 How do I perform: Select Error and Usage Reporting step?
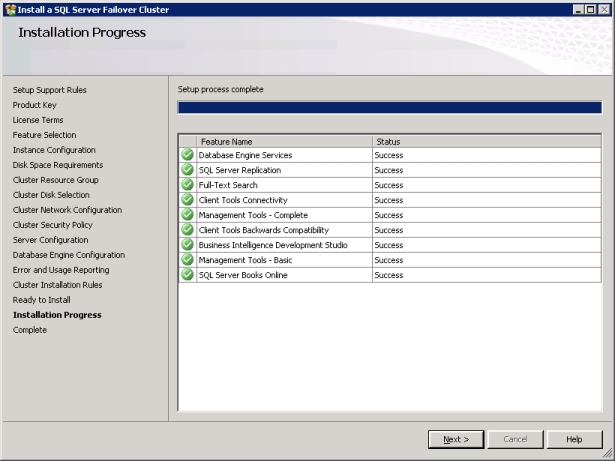[x=61, y=270]
